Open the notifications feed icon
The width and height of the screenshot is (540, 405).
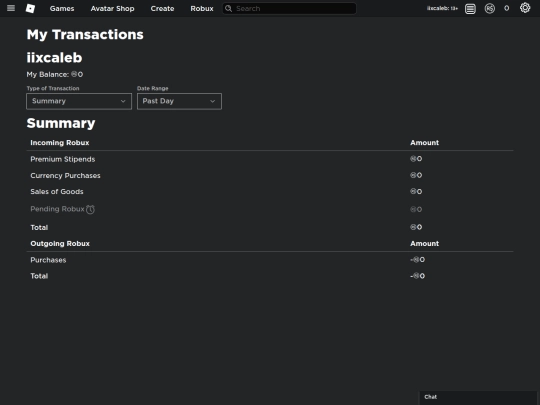coord(470,9)
